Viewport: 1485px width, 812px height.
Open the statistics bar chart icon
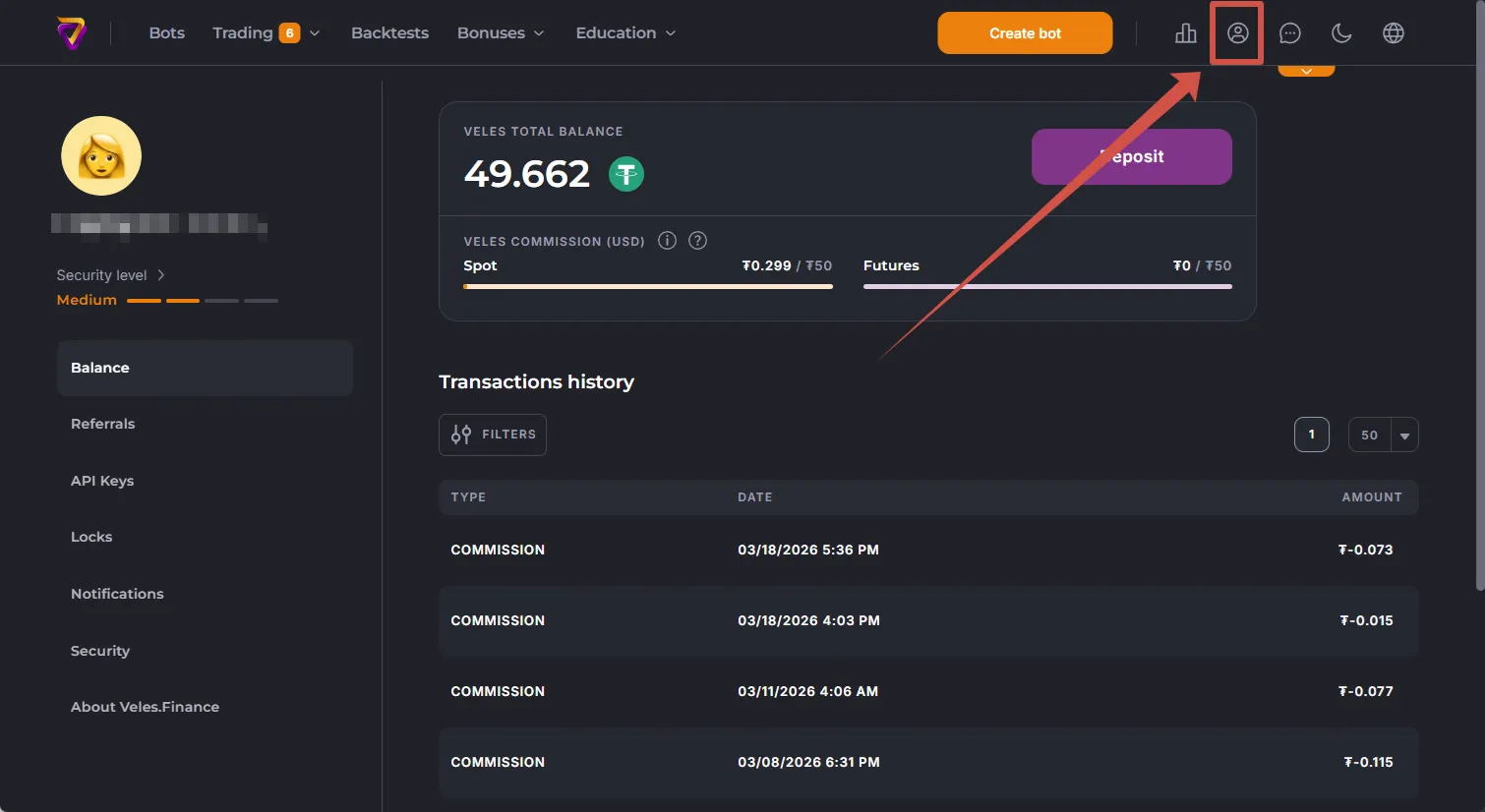1186,33
